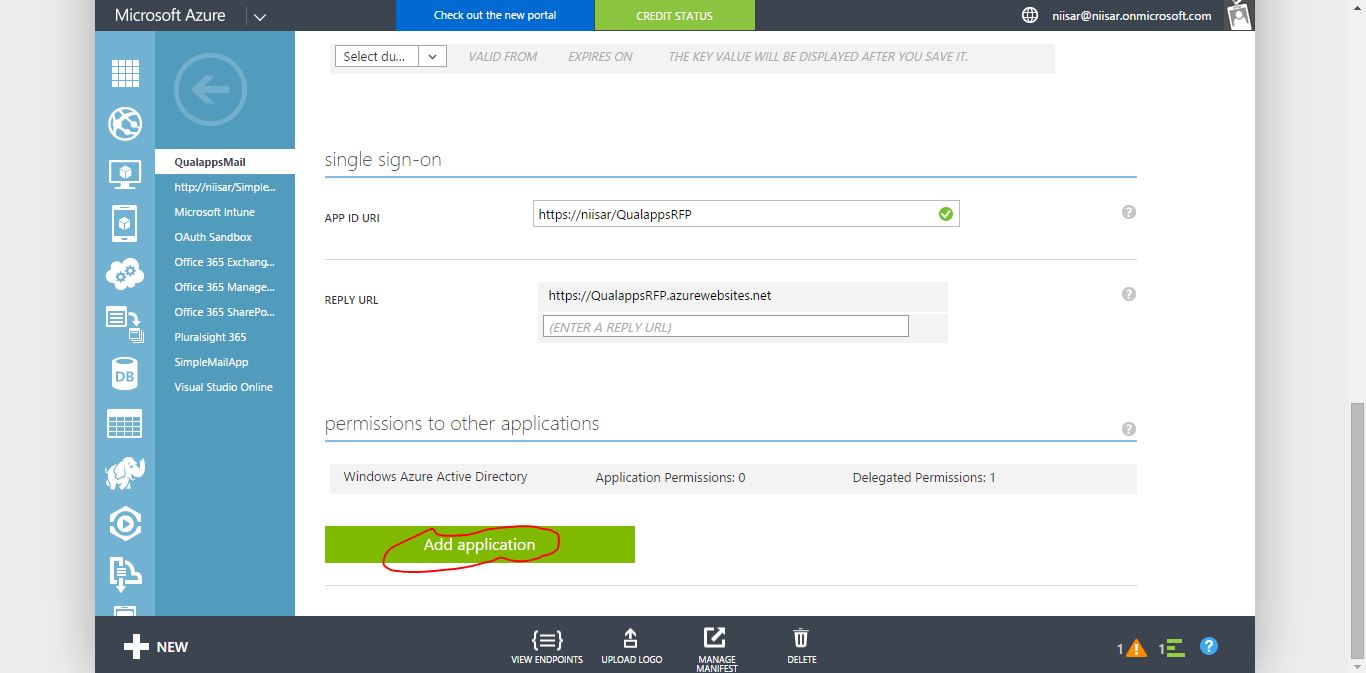The width and height of the screenshot is (1366, 673).
Task: Open the blue help question icon
Action: click(x=1209, y=647)
